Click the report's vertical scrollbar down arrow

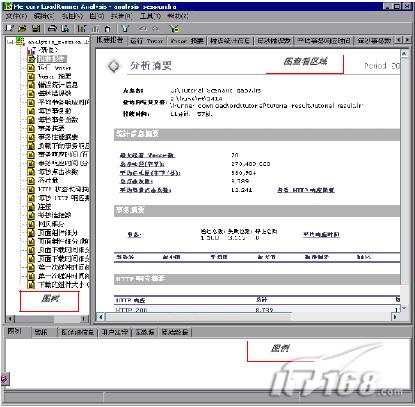(404, 309)
